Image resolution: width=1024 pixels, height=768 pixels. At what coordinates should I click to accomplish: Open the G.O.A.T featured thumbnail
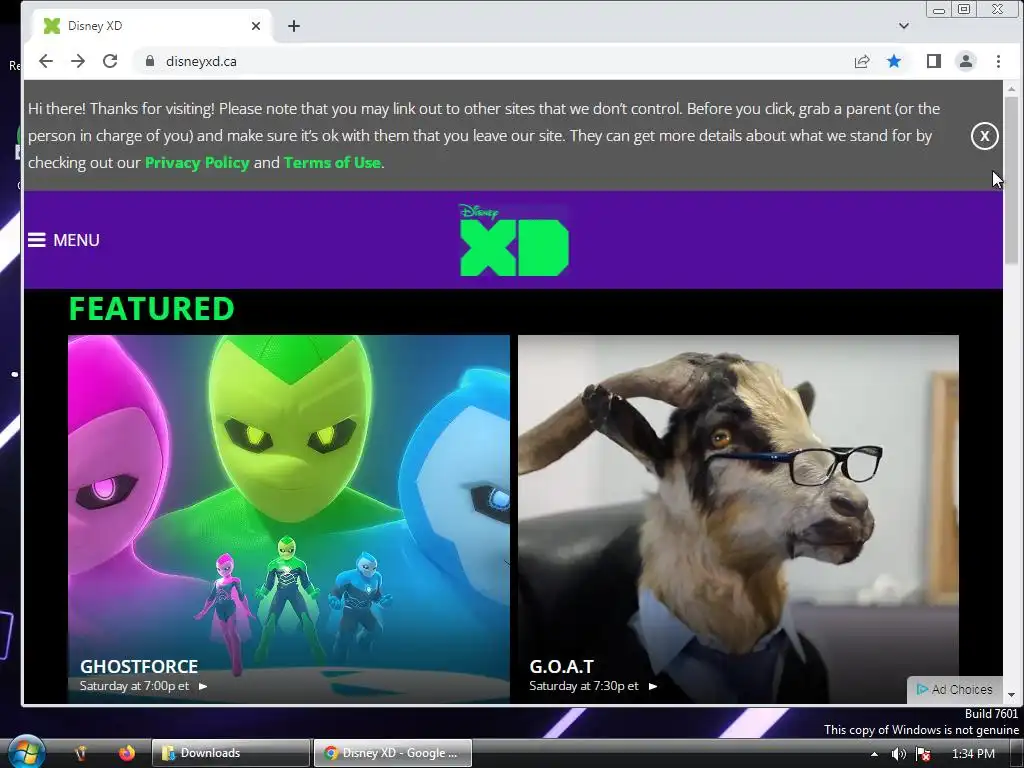pos(739,519)
